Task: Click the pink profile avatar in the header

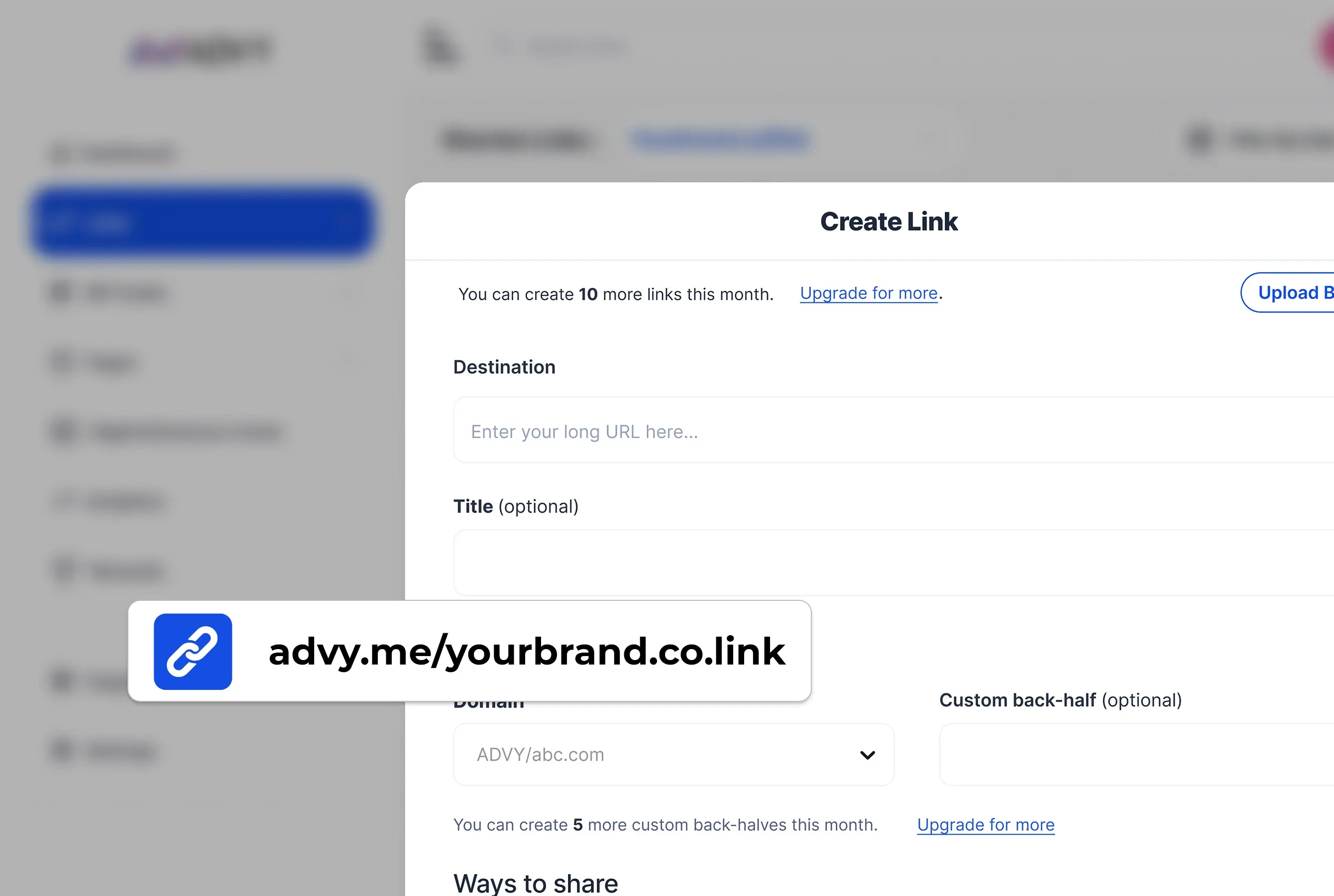Action: [1326, 46]
